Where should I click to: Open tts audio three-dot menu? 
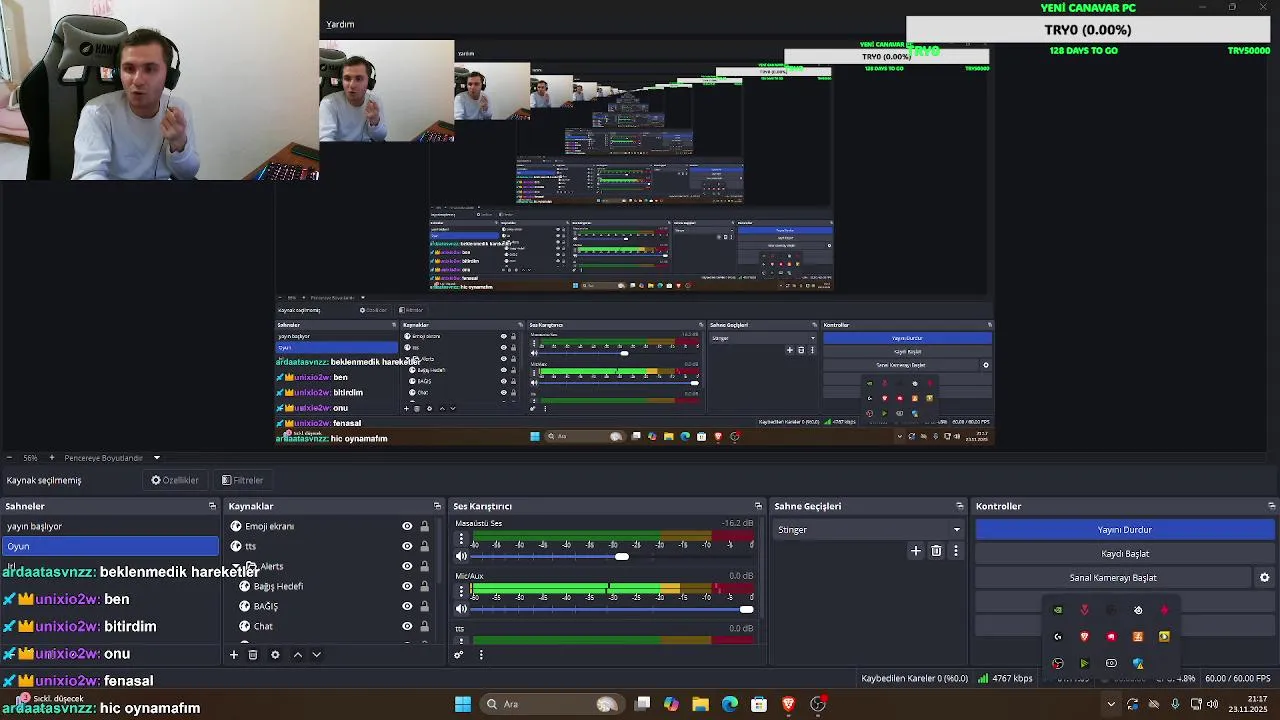tap(461, 641)
